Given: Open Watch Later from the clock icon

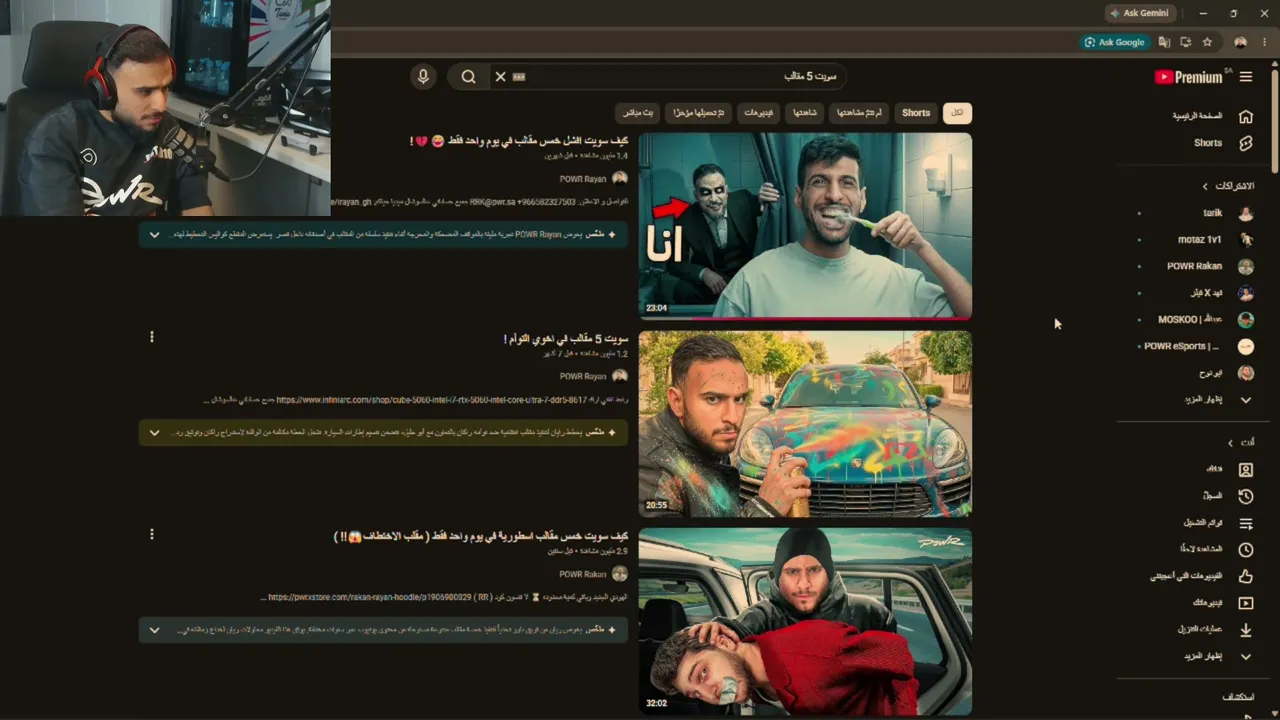Looking at the screenshot, I should click(x=1246, y=549).
